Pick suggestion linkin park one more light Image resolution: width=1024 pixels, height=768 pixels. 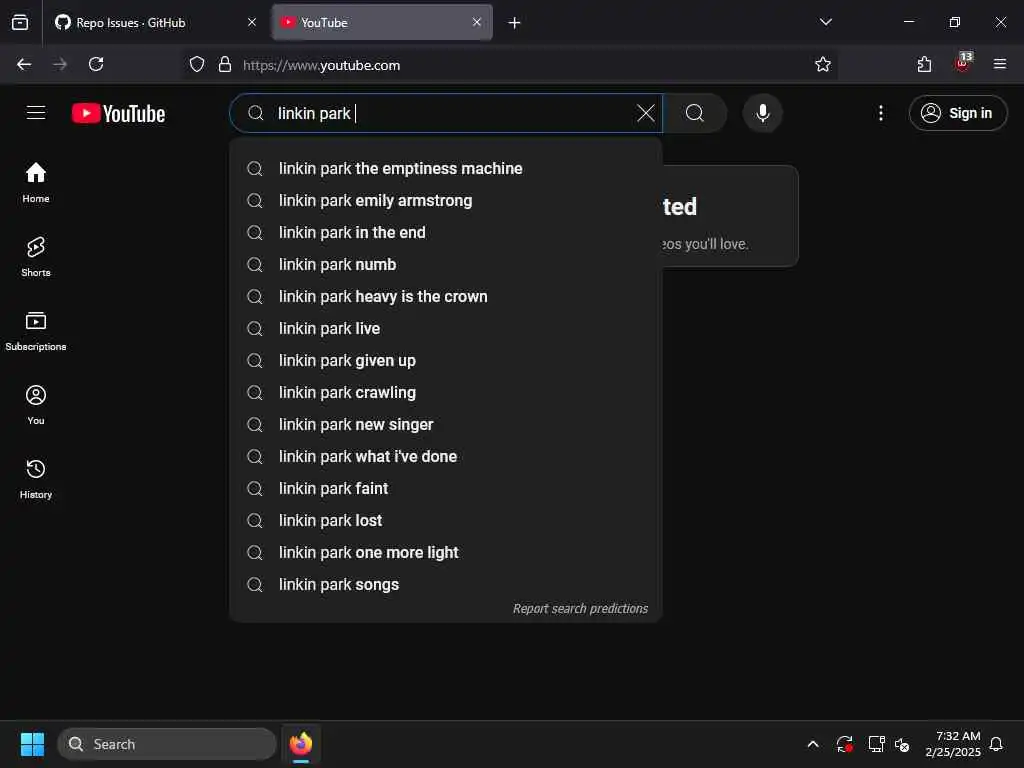pyautogui.click(x=446, y=552)
